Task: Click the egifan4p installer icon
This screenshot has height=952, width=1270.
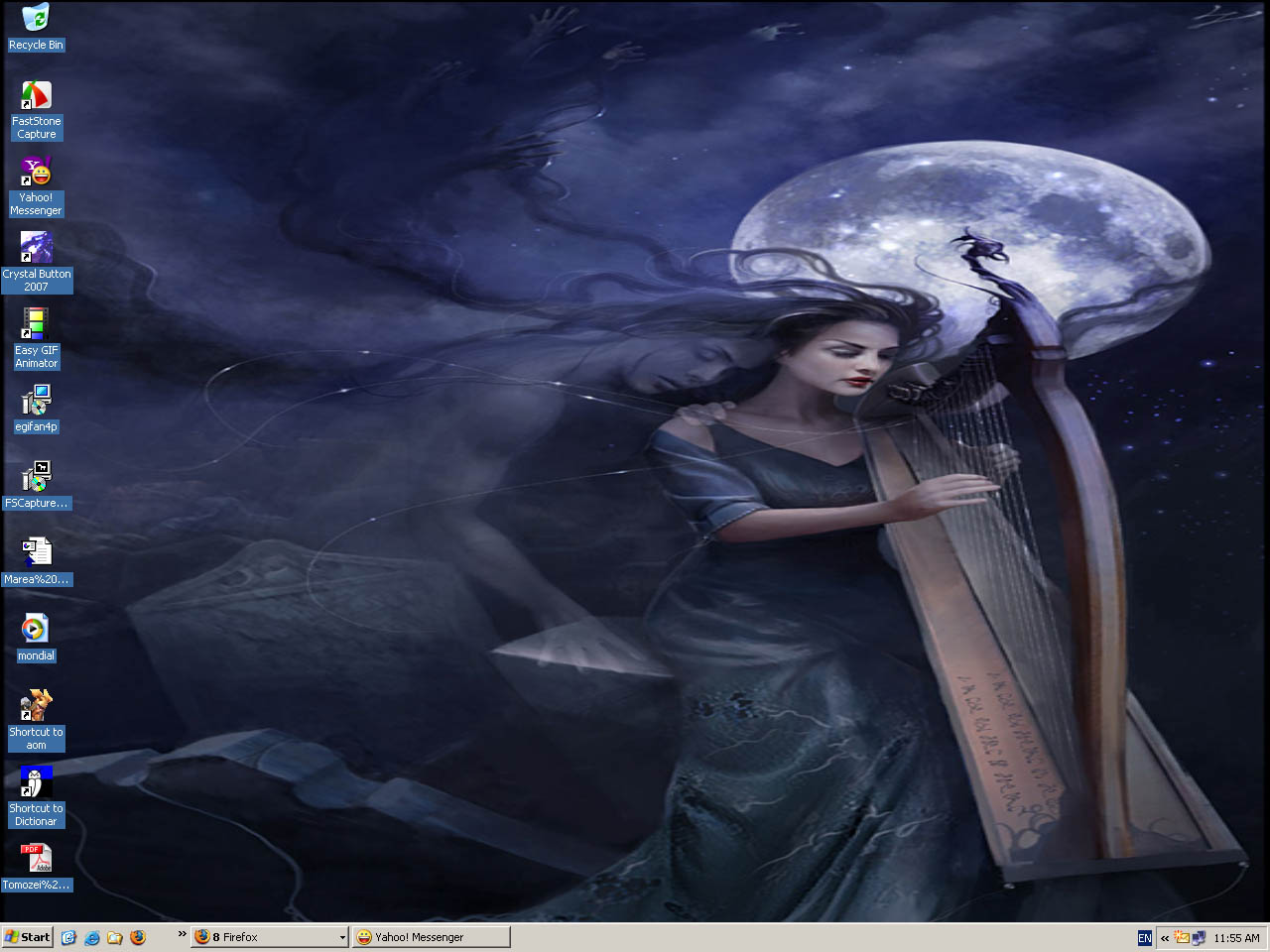Action: [36, 401]
